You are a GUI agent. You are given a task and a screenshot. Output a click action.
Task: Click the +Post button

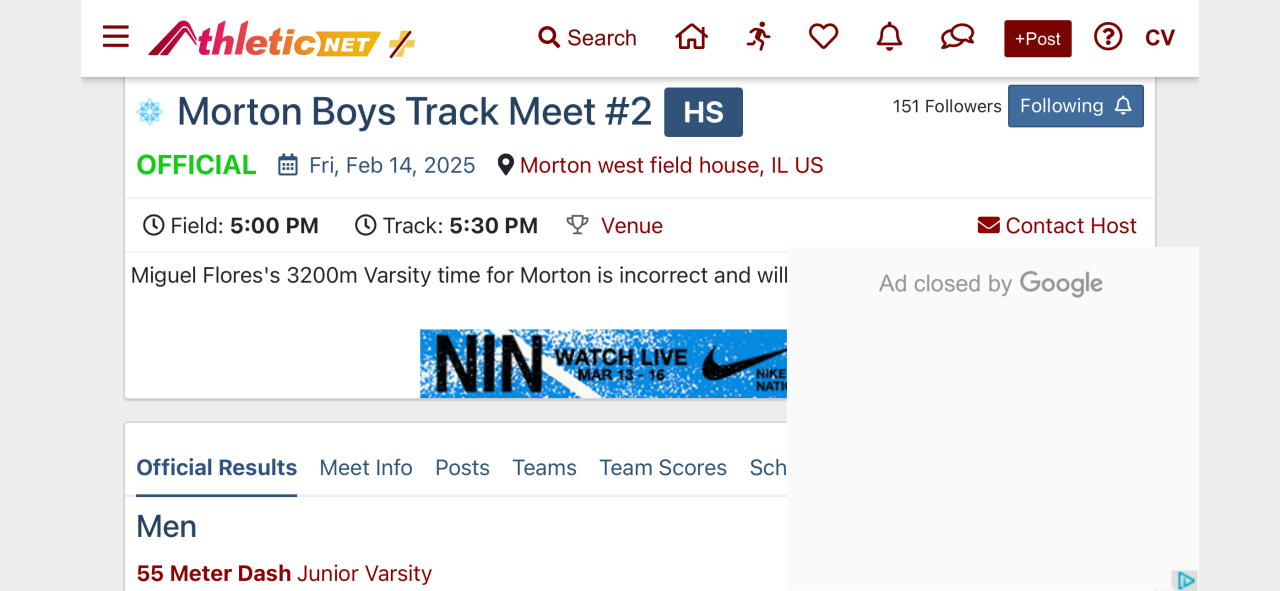(1038, 39)
